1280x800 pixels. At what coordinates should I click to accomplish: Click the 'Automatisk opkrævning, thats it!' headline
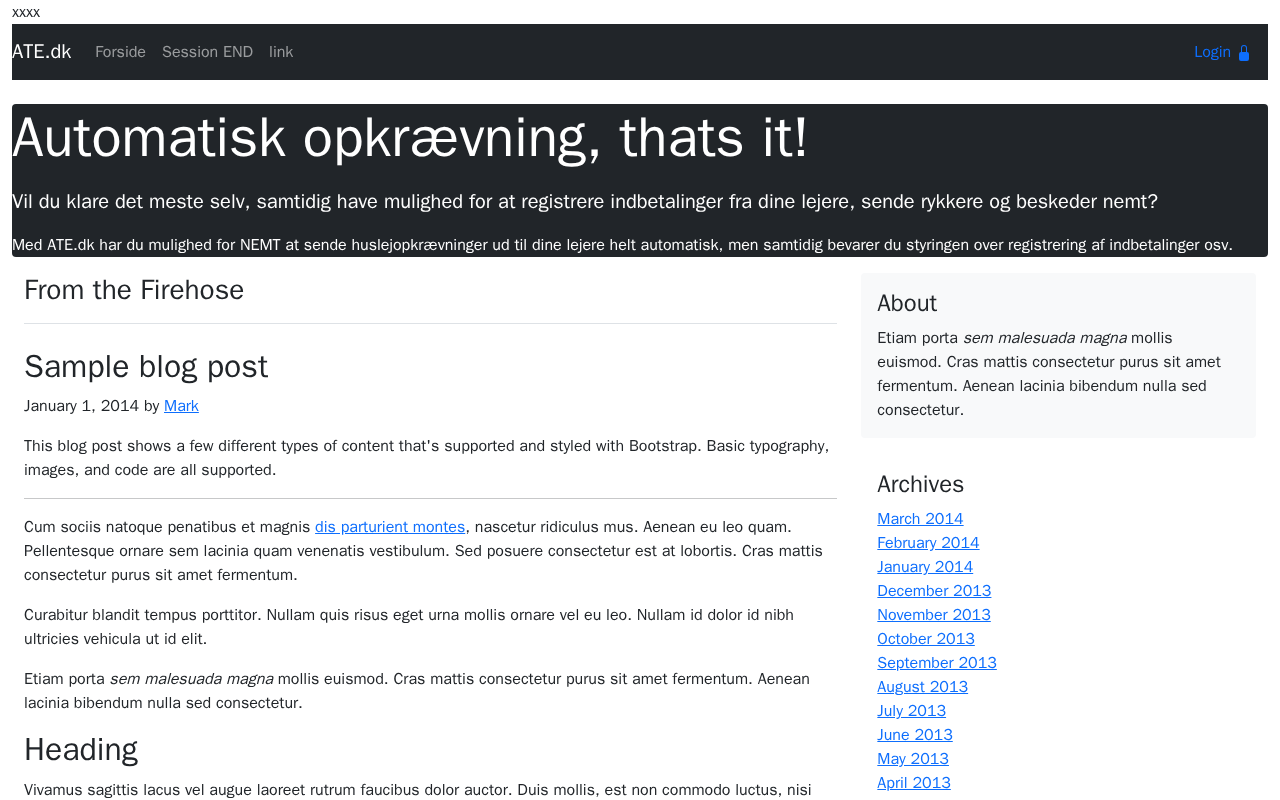click(410, 138)
